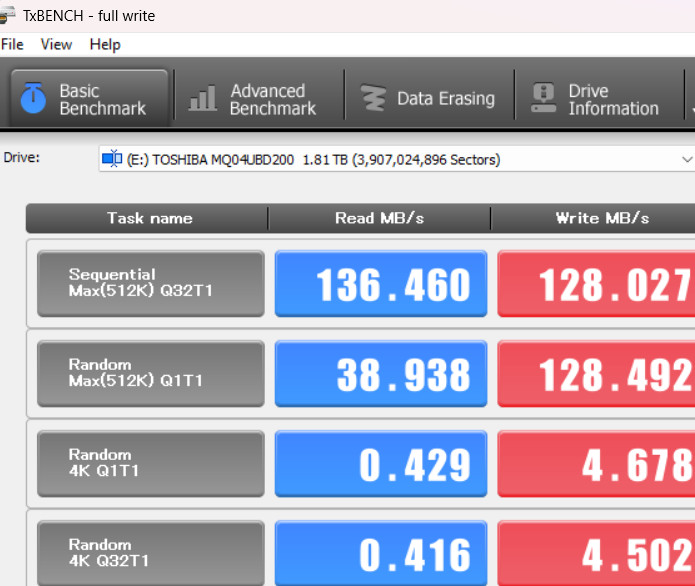Switch to the Basic Benchmark tab
The width and height of the screenshot is (695, 586).
[x=89, y=98]
